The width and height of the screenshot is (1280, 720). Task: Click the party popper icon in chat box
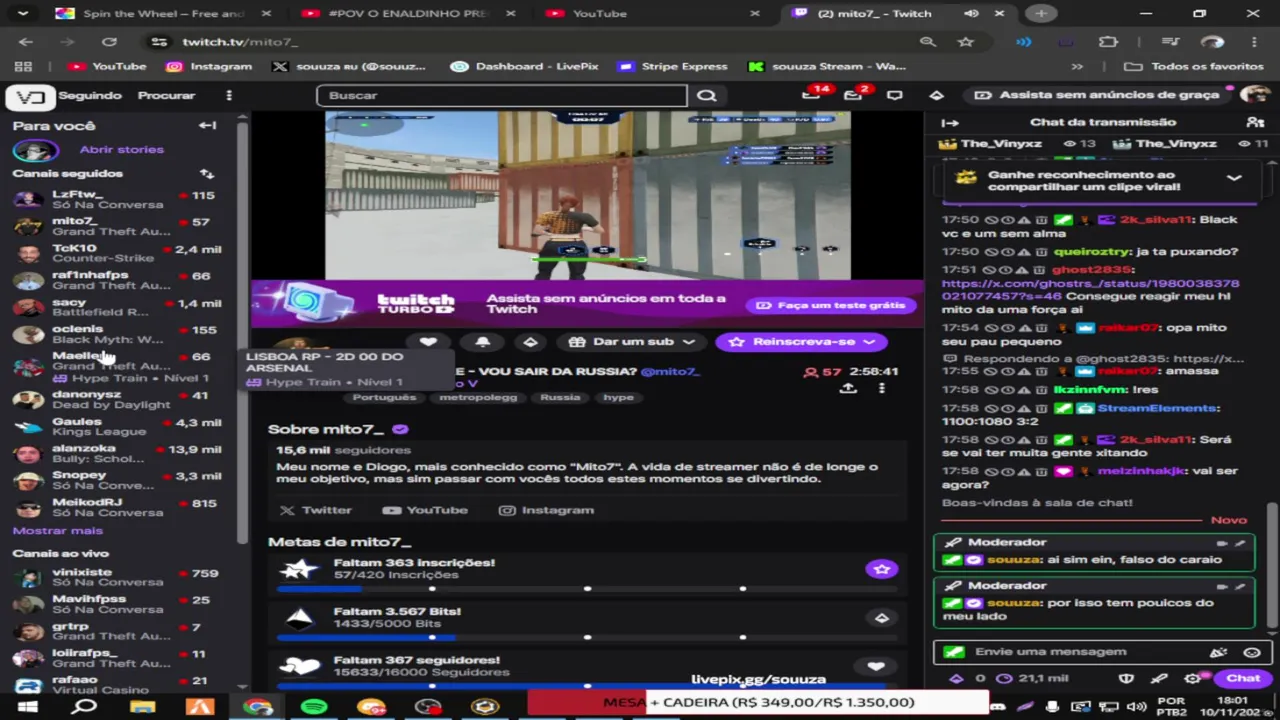[1218, 652]
